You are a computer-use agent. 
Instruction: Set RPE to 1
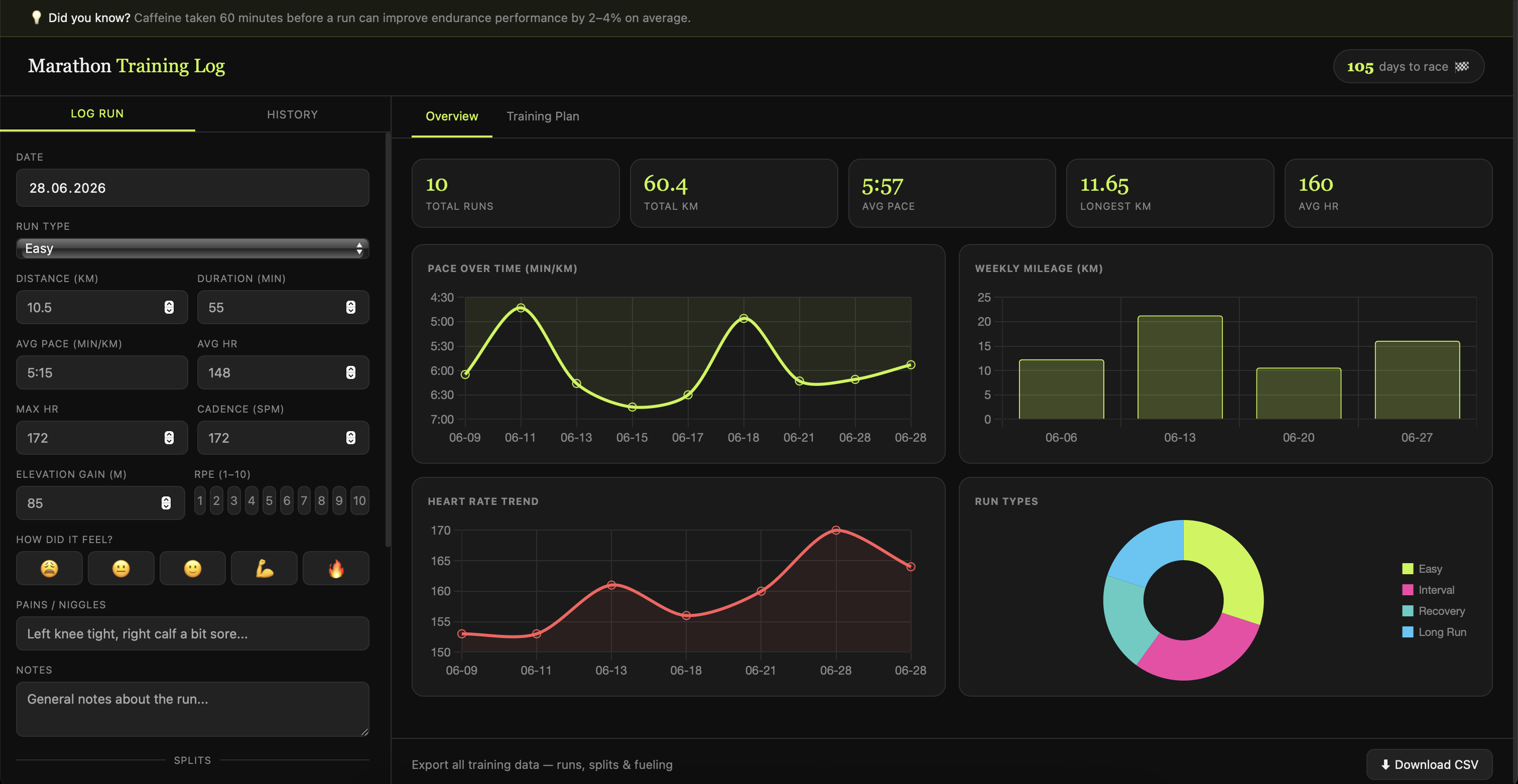click(200, 501)
